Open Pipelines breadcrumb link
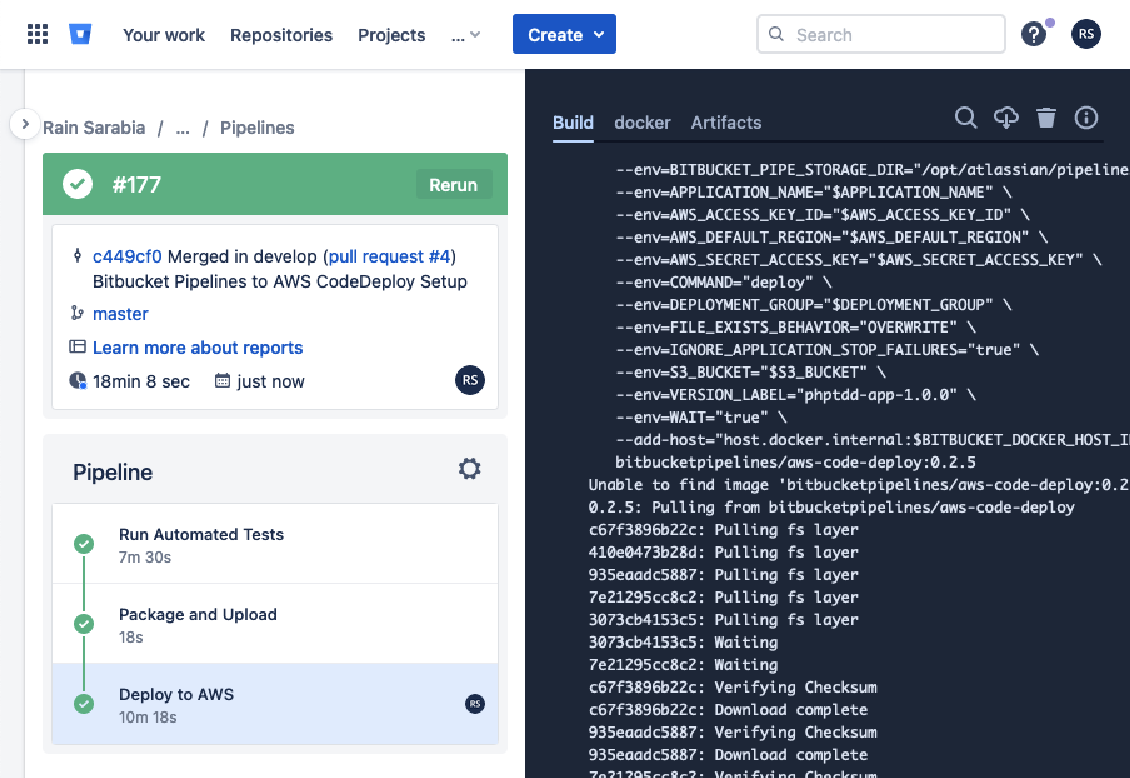Screen dimensions: 1130x778 tap(257, 128)
